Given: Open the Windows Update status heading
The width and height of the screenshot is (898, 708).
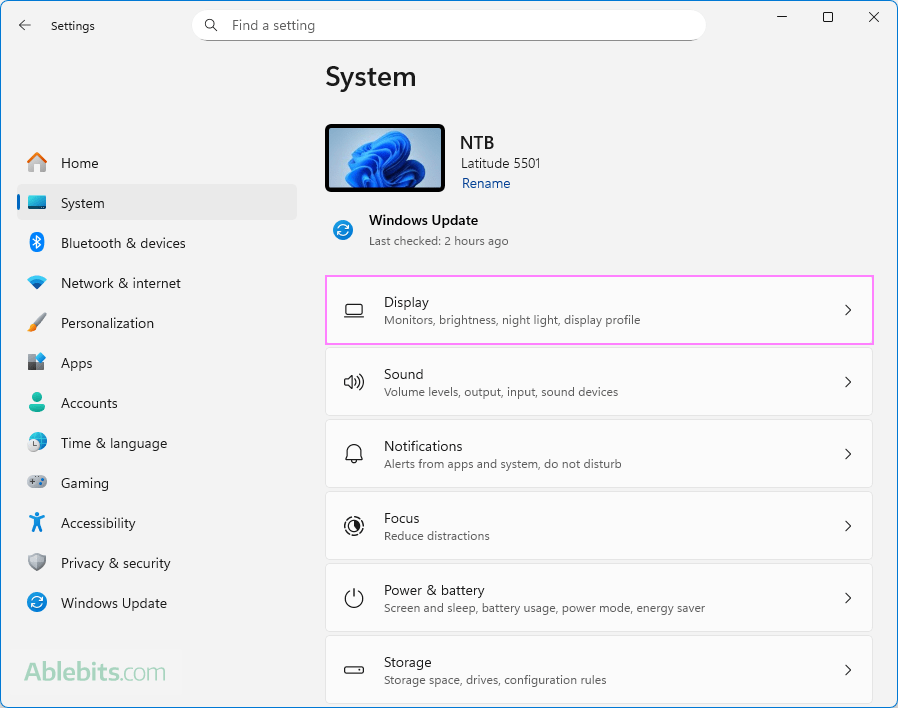Looking at the screenshot, I should click(x=423, y=221).
